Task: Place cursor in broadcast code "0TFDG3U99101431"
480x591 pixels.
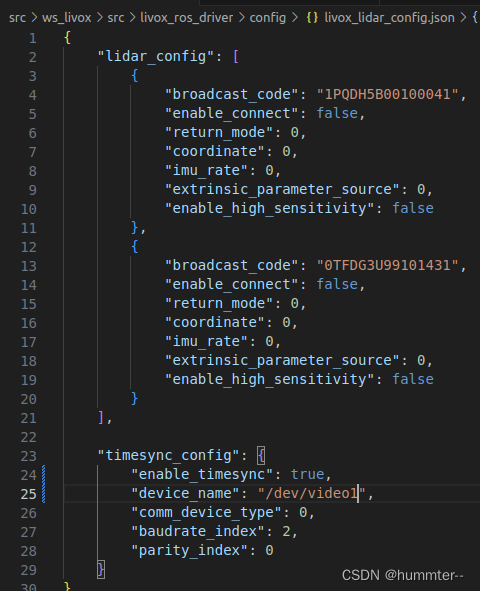Action: (x=387, y=265)
